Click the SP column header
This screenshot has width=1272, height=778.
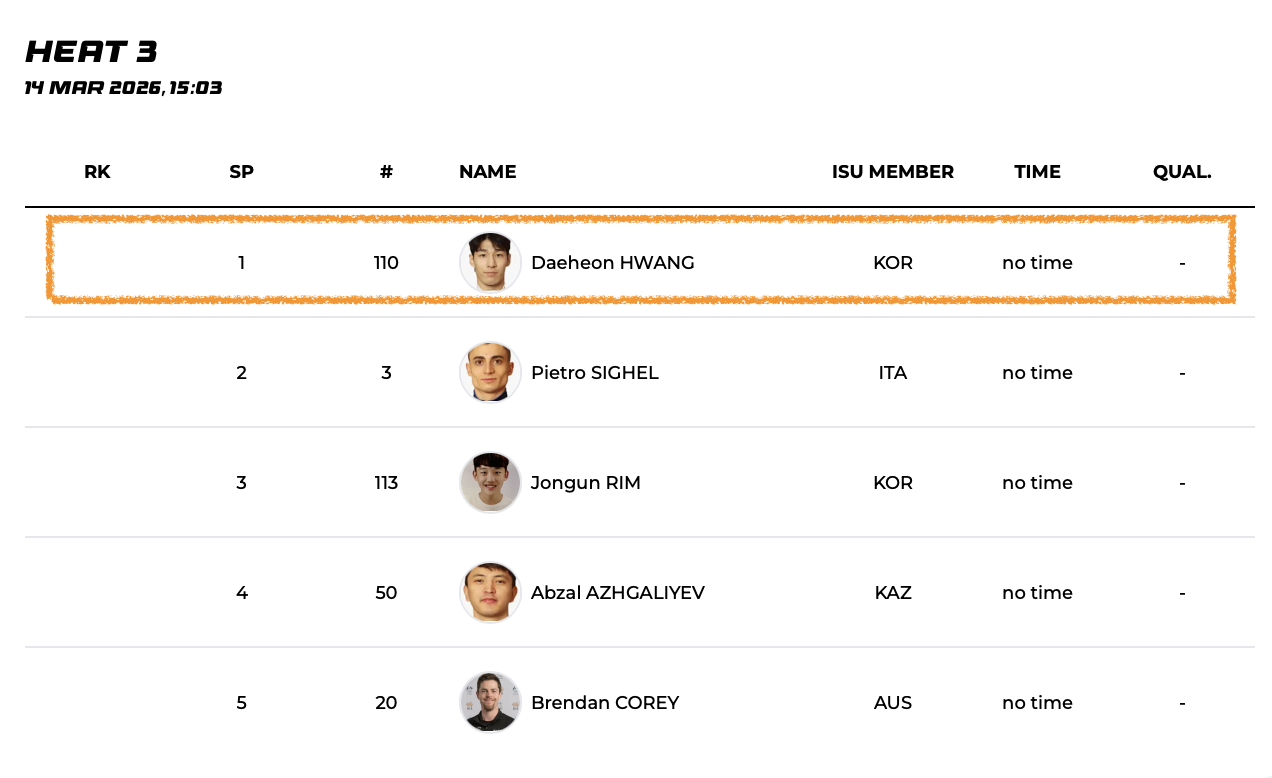[241, 172]
